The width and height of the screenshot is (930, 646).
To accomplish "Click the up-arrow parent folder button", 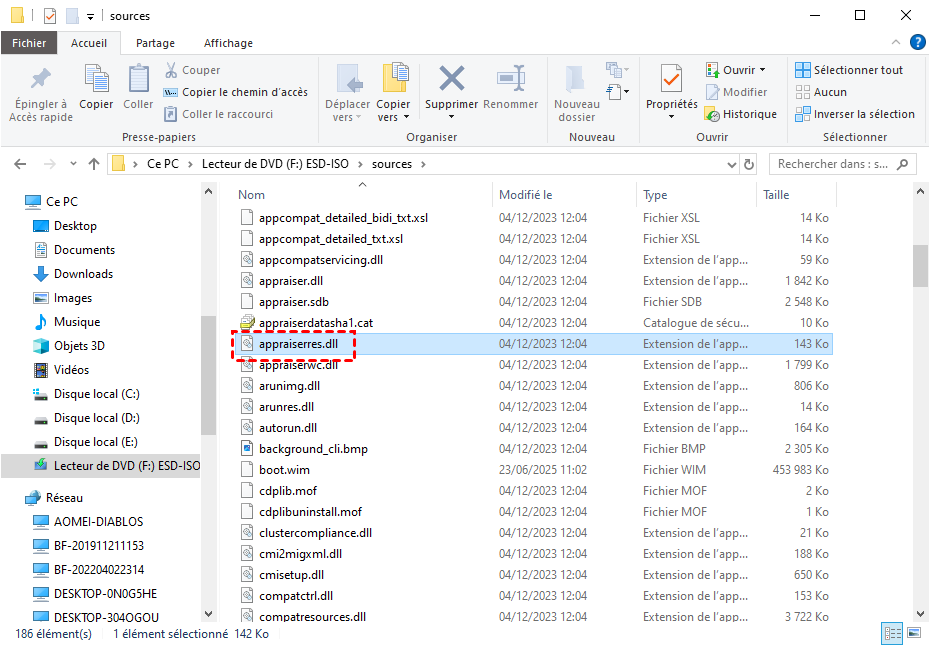I will [x=94, y=164].
